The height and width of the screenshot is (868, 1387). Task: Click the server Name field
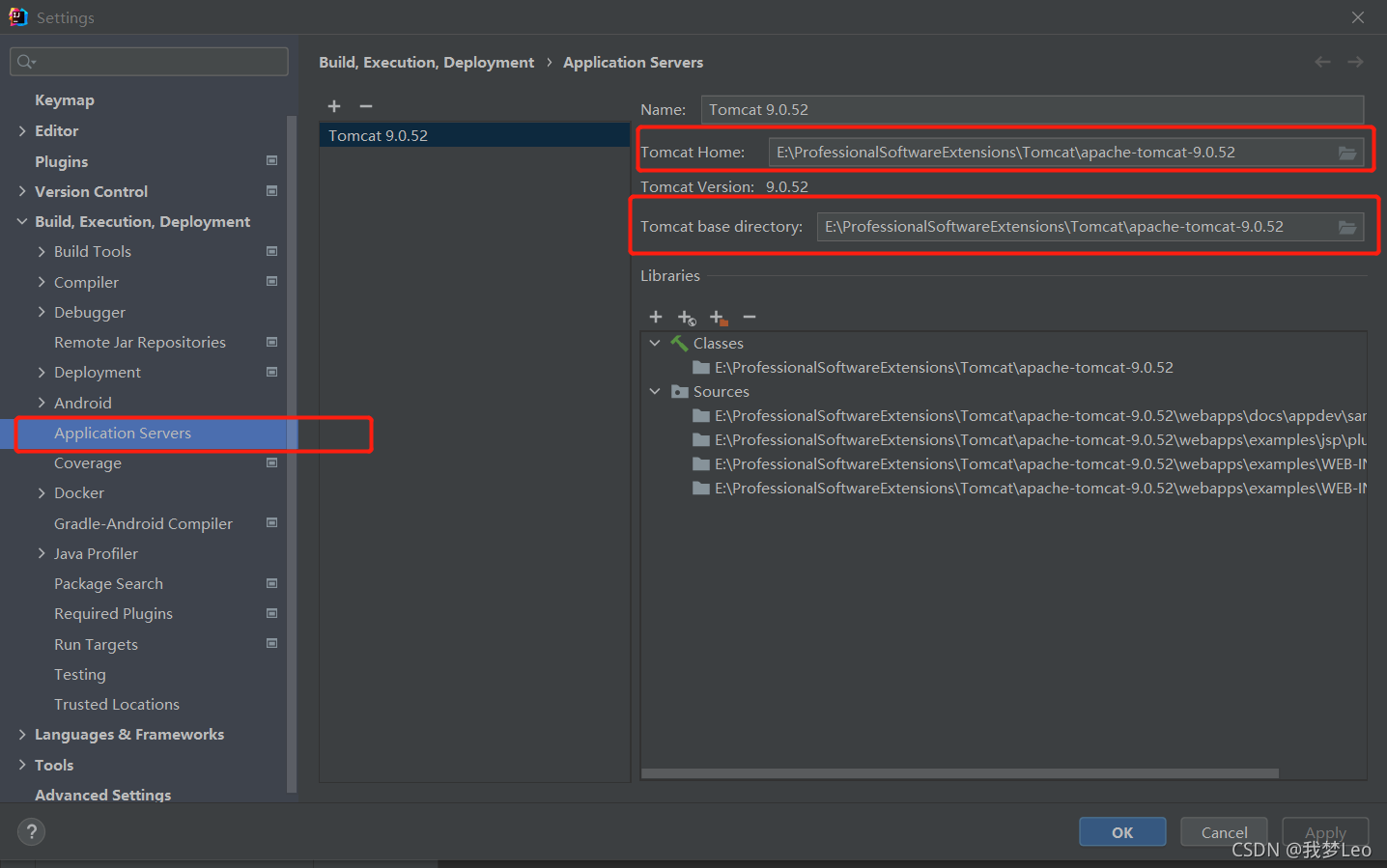point(1033,109)
